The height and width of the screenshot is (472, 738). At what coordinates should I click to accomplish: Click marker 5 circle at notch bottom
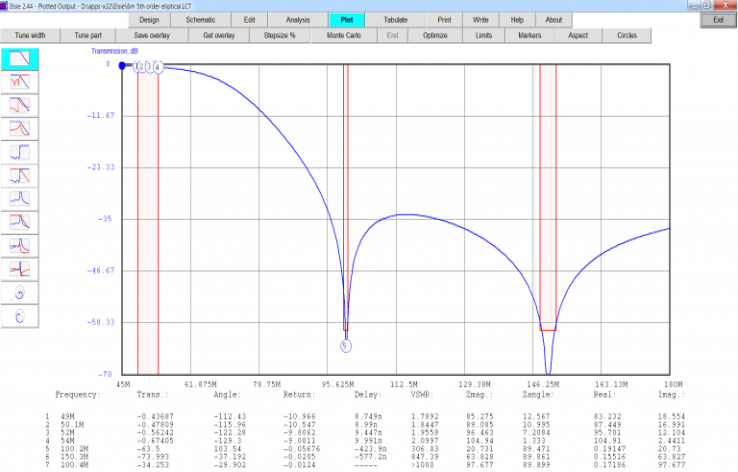pos(346,346)
